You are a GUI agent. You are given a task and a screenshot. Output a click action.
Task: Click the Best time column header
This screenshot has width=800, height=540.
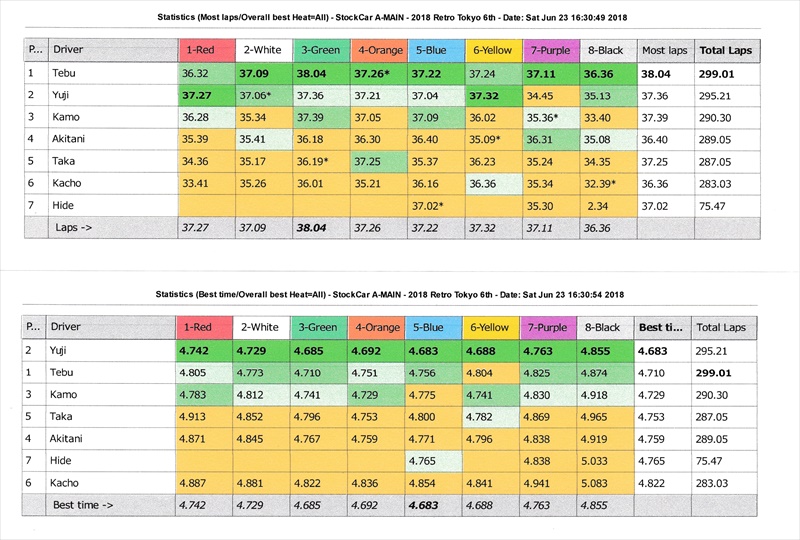(663, 327)
